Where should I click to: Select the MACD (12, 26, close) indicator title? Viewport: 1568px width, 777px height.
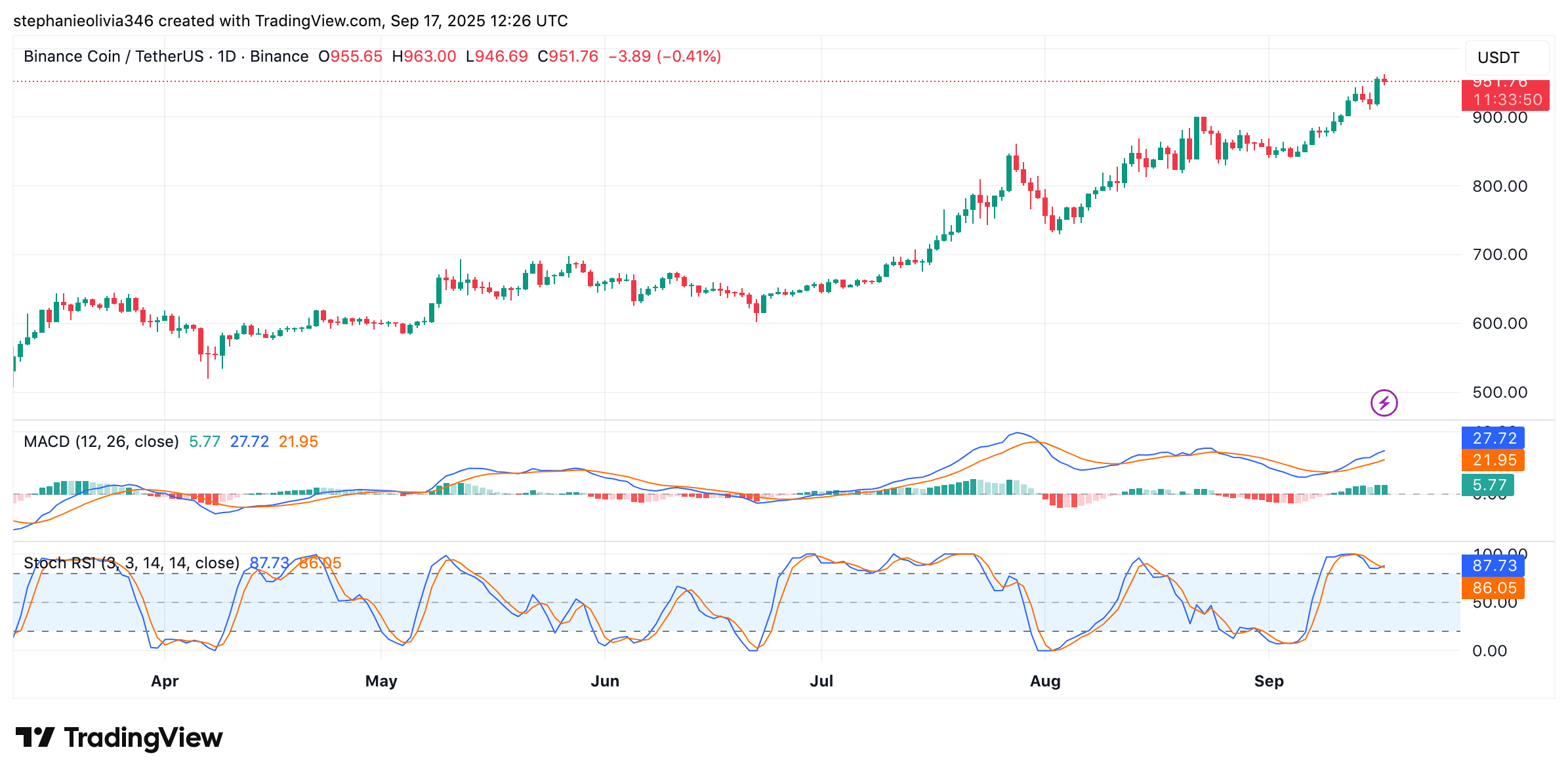click(101, 442)
